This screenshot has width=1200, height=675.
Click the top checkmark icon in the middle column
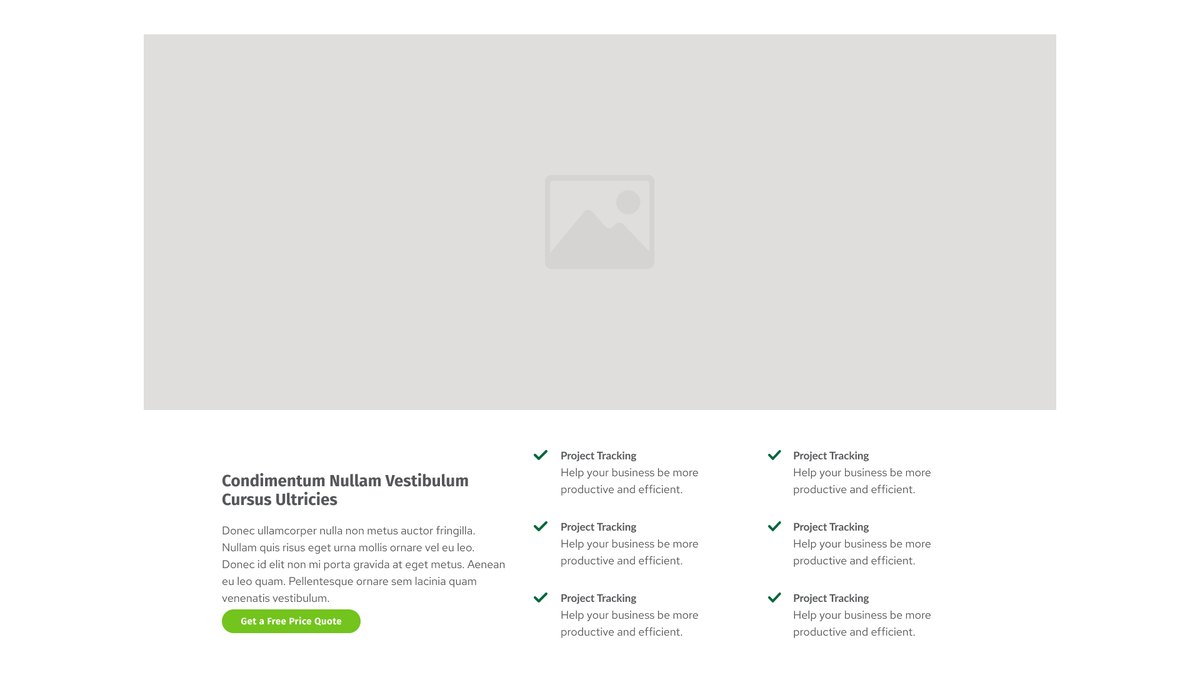pos(541,455)
